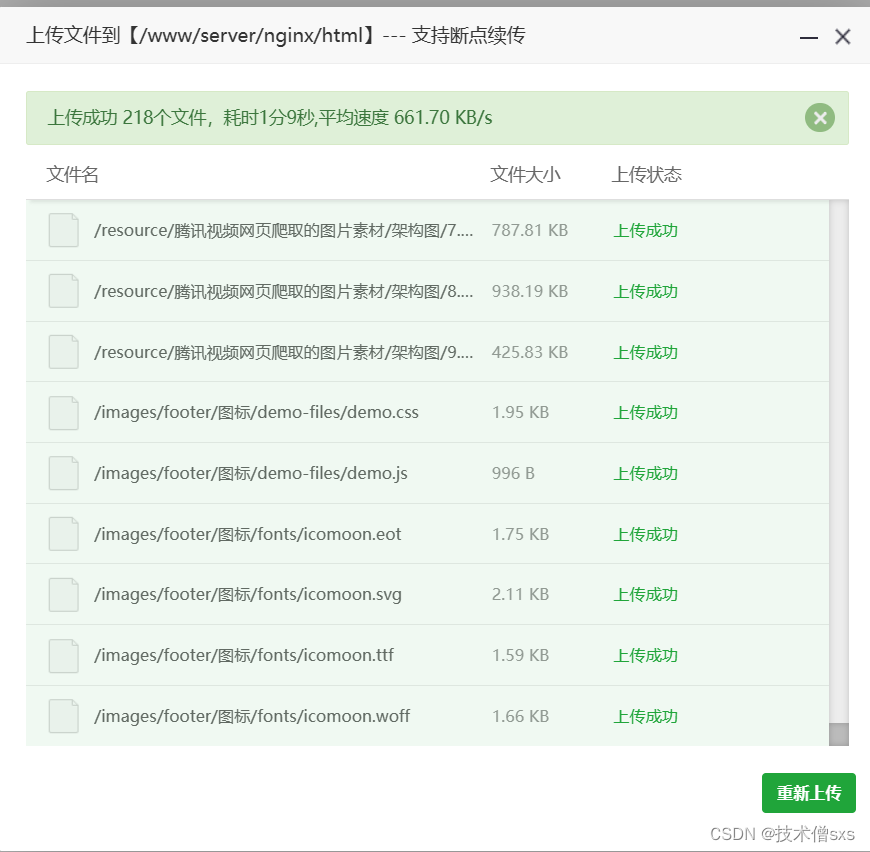Click the file icon for icomoon.ttf

(x=63, y=656)
